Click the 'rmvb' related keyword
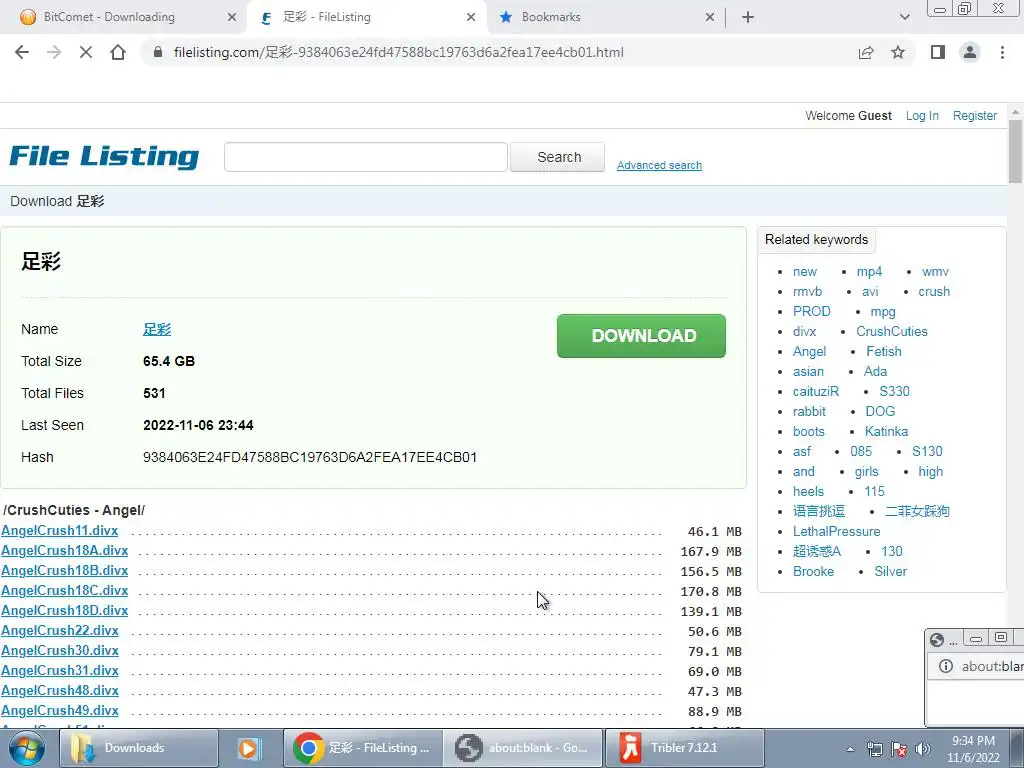 807,292
